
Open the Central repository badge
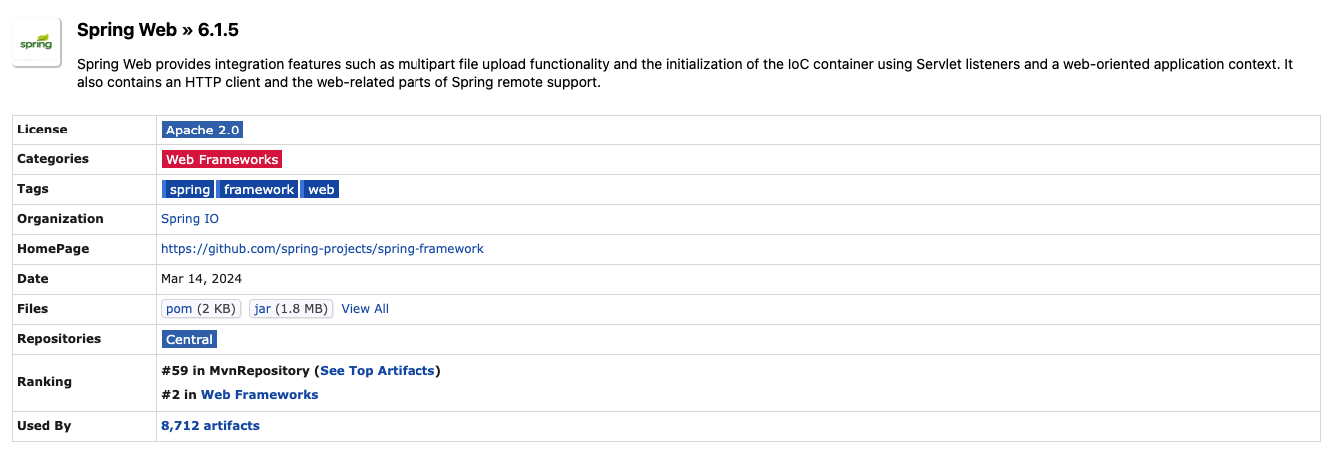coord(189,340)
